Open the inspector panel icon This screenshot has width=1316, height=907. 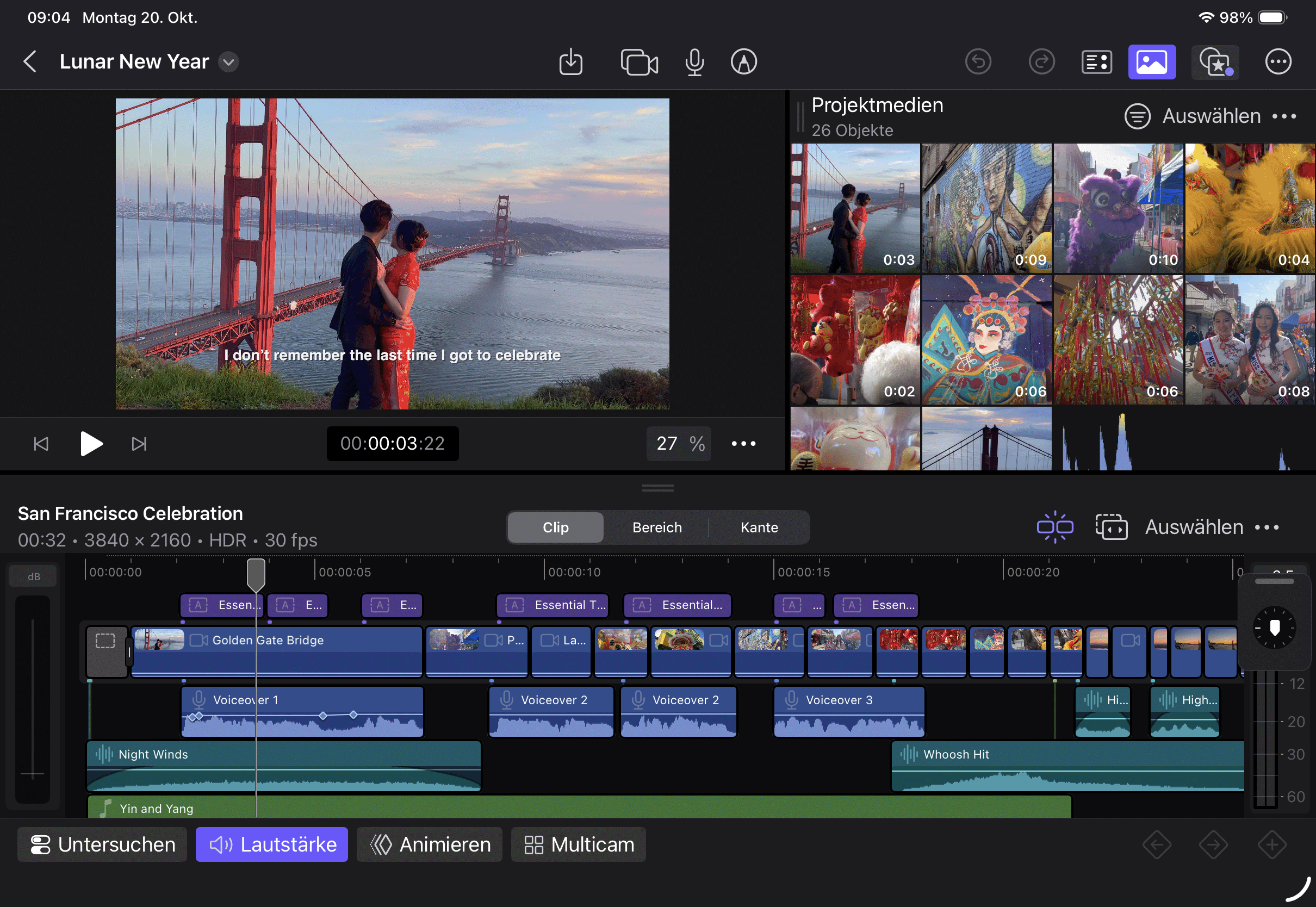(1096, 61)
